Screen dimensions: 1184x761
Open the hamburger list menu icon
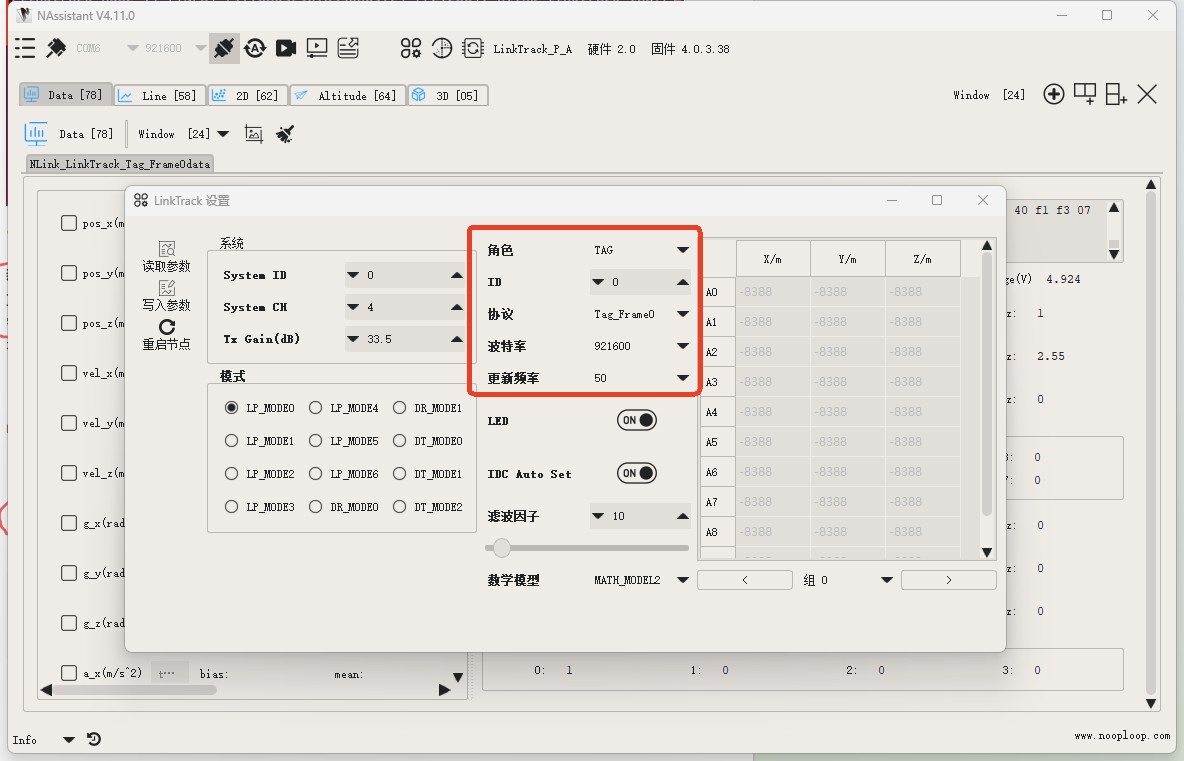tap(25, 48)
